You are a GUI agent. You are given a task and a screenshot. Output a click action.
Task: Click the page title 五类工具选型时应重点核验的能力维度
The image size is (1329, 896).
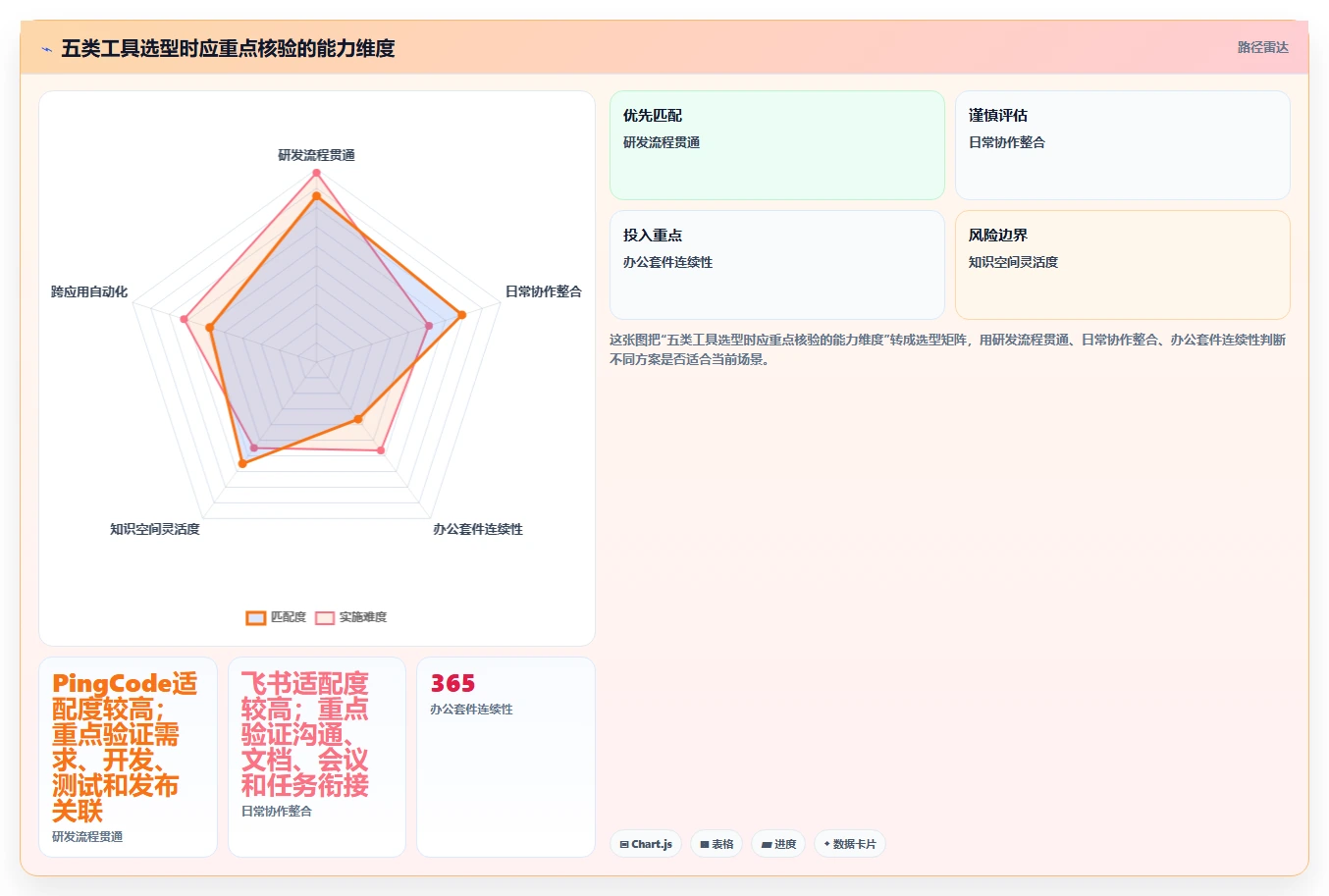tap(228, 48)
